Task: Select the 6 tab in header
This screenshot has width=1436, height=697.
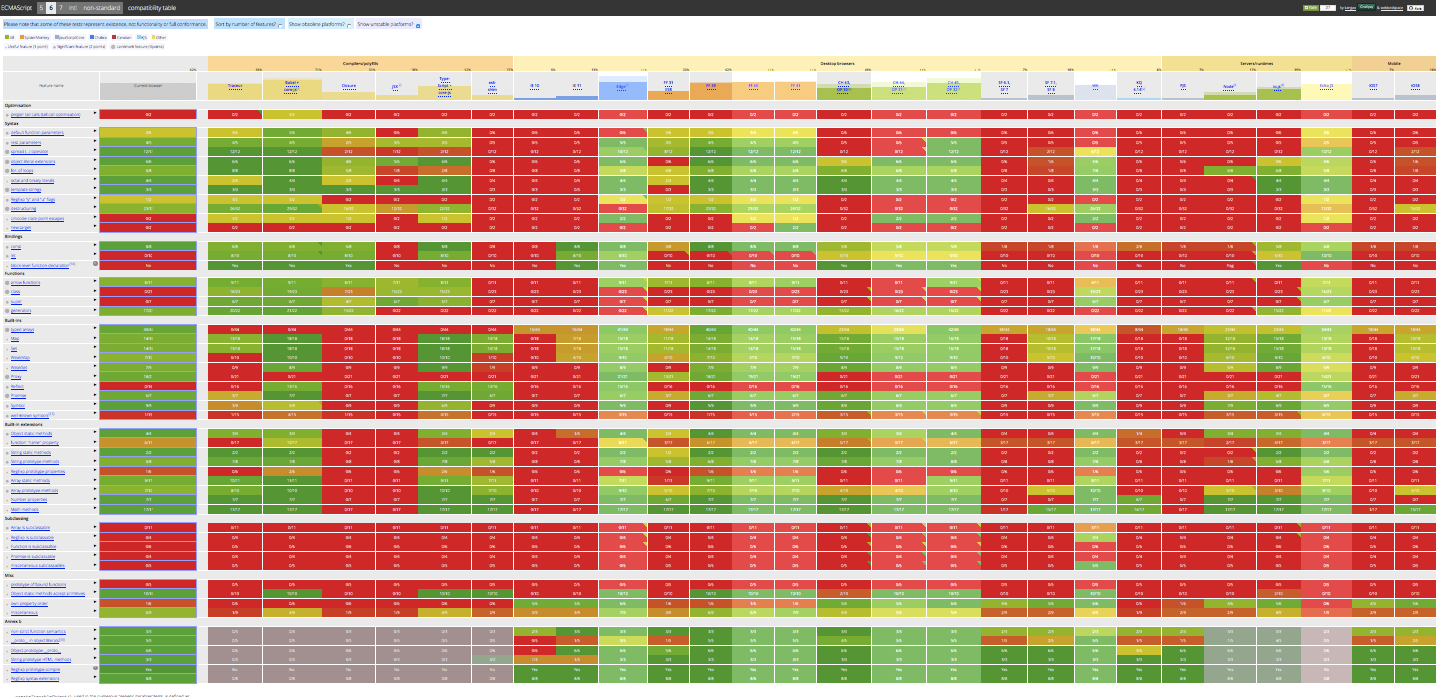Action: [x=51, y=8]
